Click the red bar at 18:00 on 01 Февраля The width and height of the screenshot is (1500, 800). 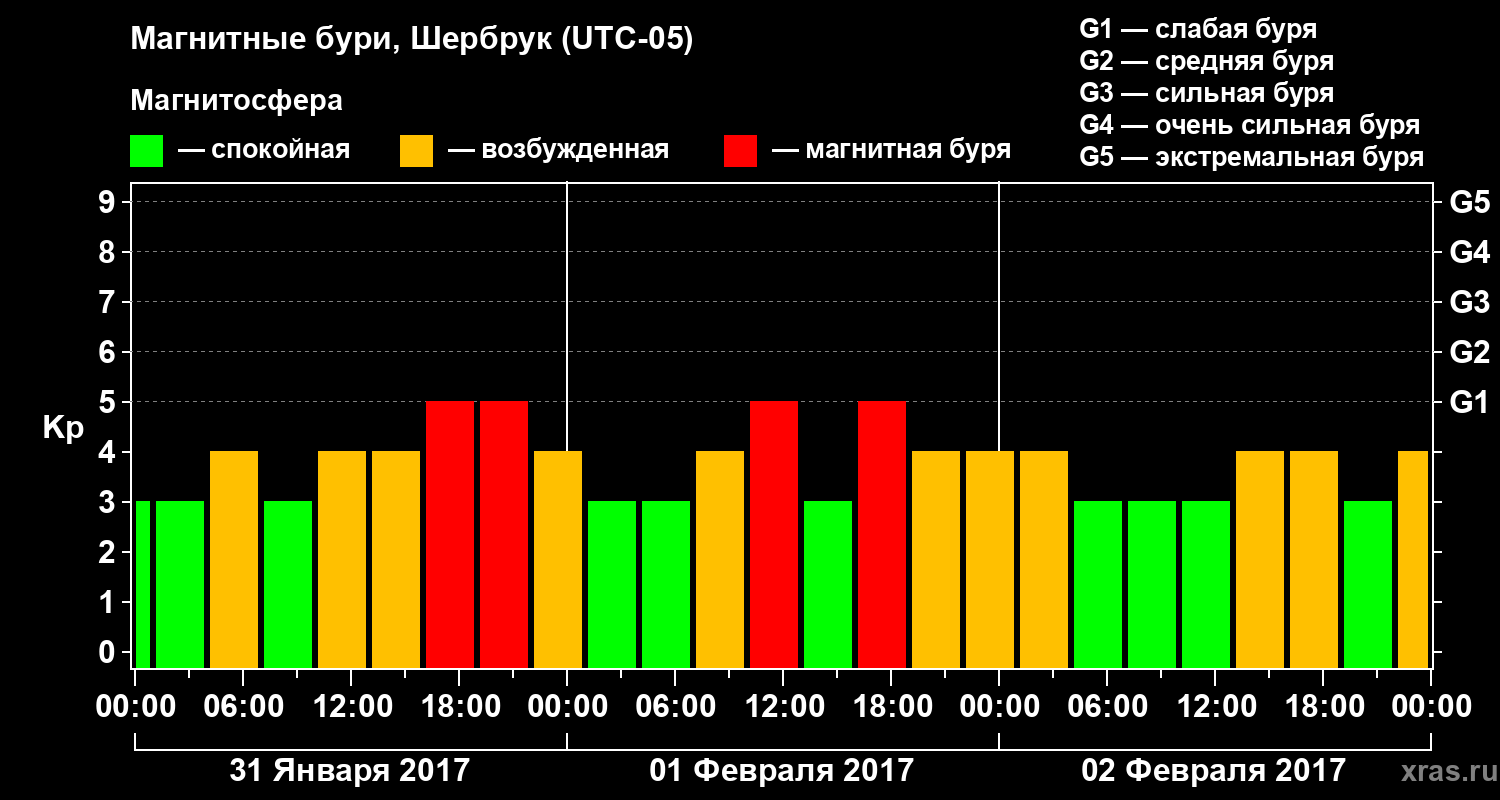pos(882,534)
